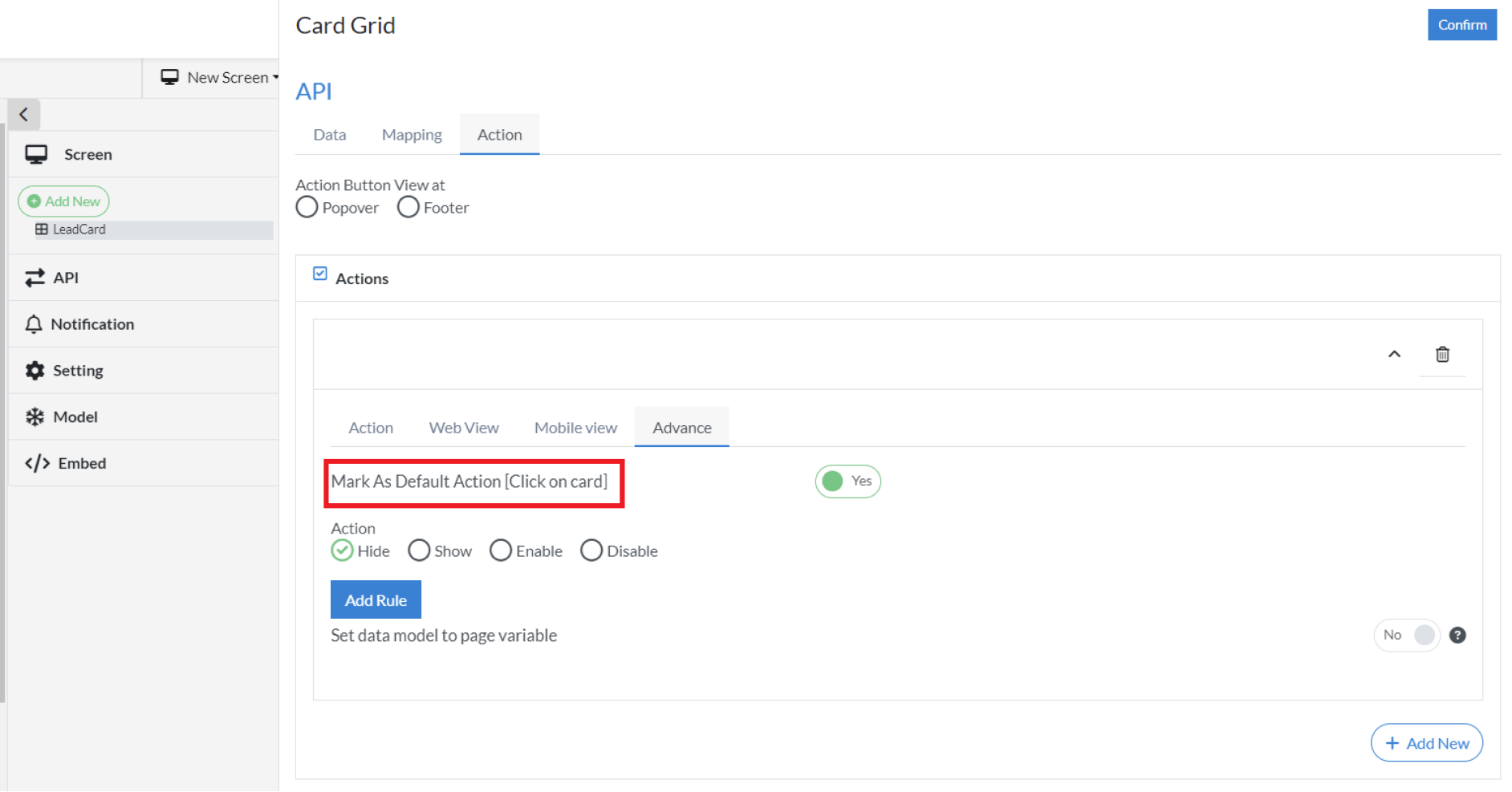Delete the action with trash icon
The image size is (1512, 792).
1442,354
